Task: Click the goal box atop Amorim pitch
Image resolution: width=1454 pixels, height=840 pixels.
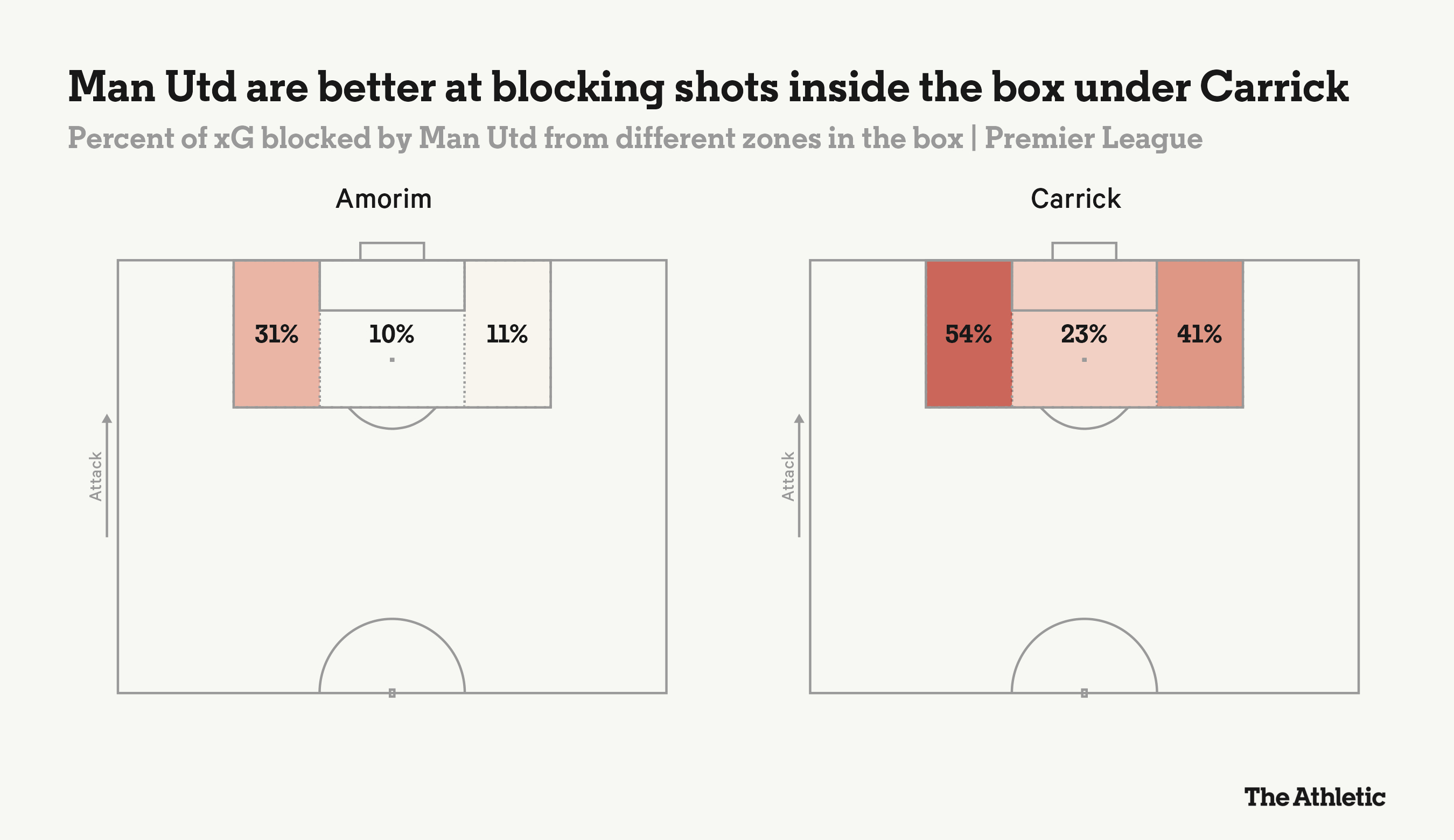Action: pos(393,251)
